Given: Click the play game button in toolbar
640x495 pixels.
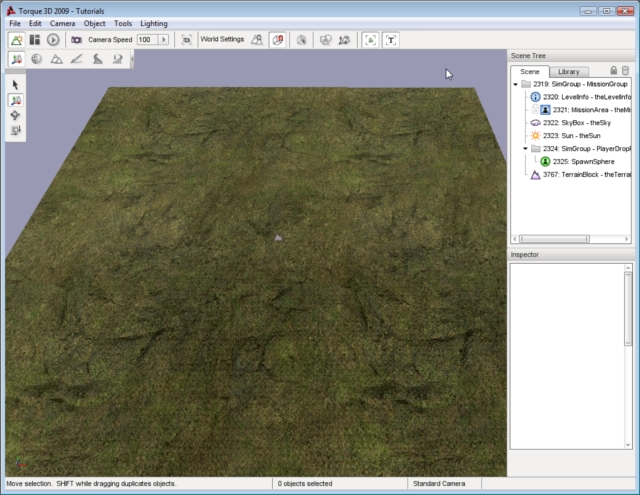Looking at the screenshot, I should tap(53, 40).
